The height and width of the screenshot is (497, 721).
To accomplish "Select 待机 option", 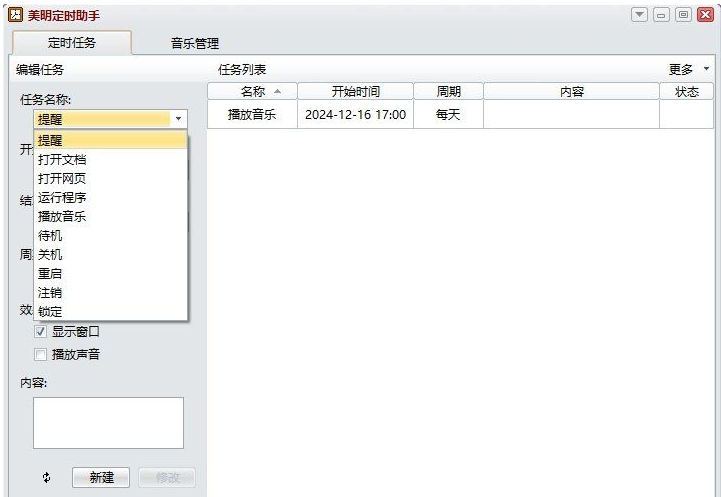I will [110, 235].
